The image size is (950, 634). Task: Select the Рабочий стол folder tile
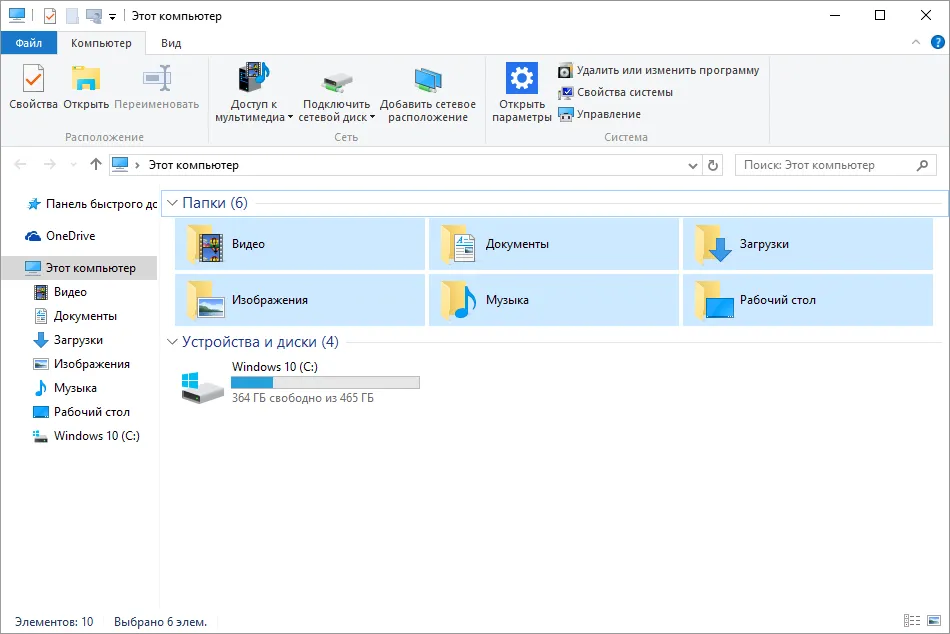[808, 300]
